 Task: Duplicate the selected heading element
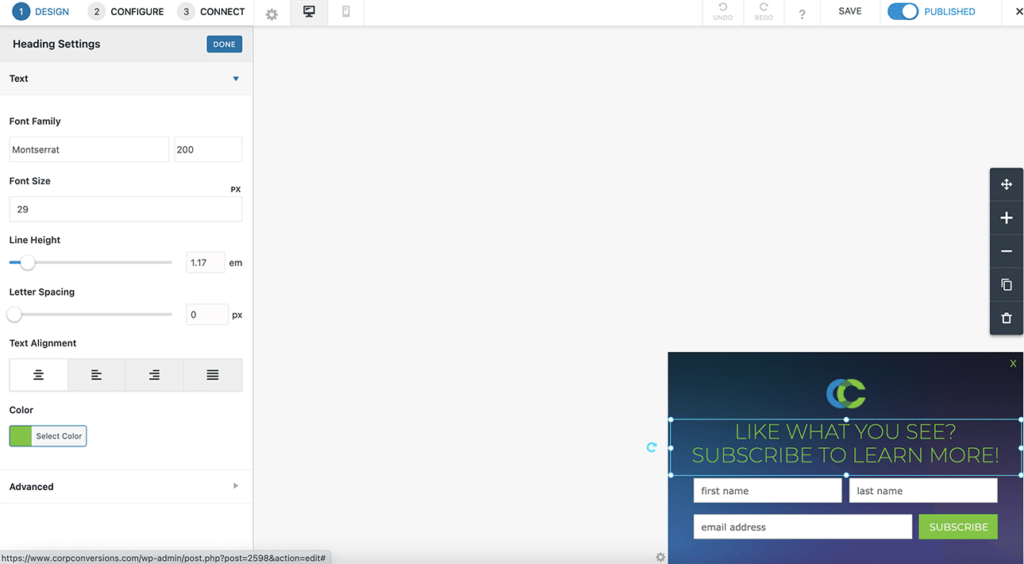[1006, 285]
